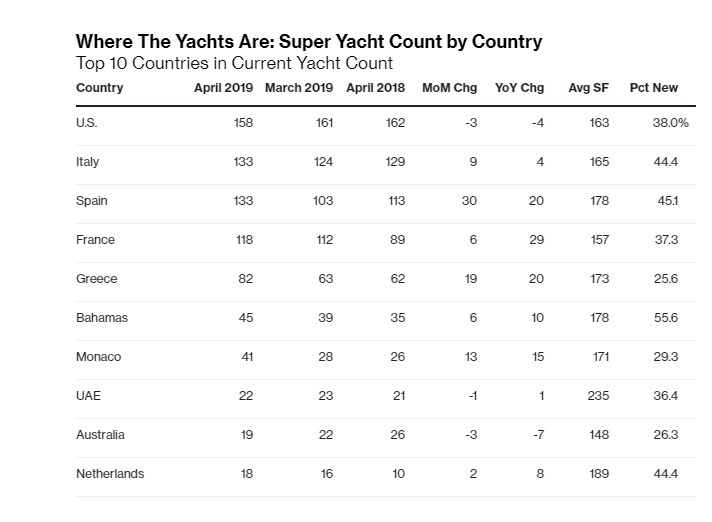Screen dimensions: 712x522
Task: Click the chart title about Super Yacht Count
Action: tap(309, 42)
